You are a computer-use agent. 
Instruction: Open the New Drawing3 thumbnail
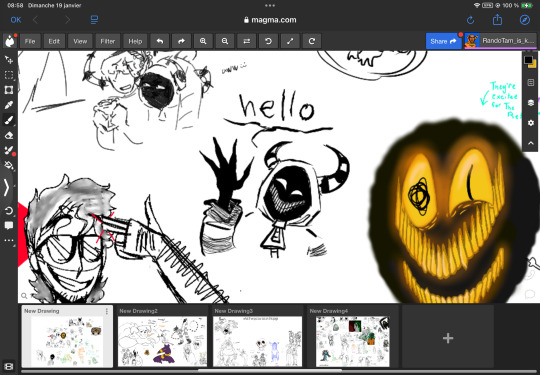point(257,336)
